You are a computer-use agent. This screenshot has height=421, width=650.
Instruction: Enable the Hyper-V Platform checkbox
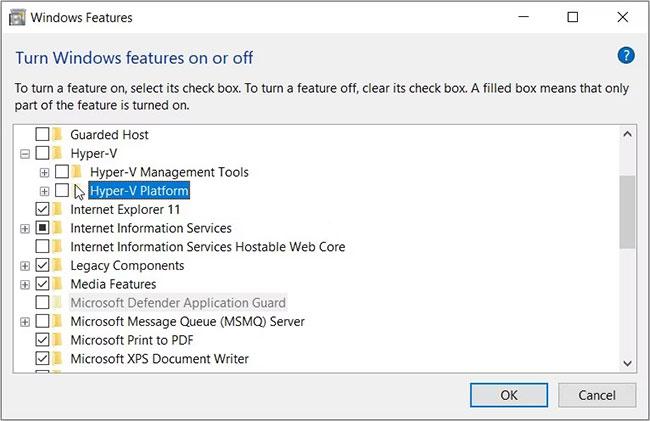tap(62, 191)
